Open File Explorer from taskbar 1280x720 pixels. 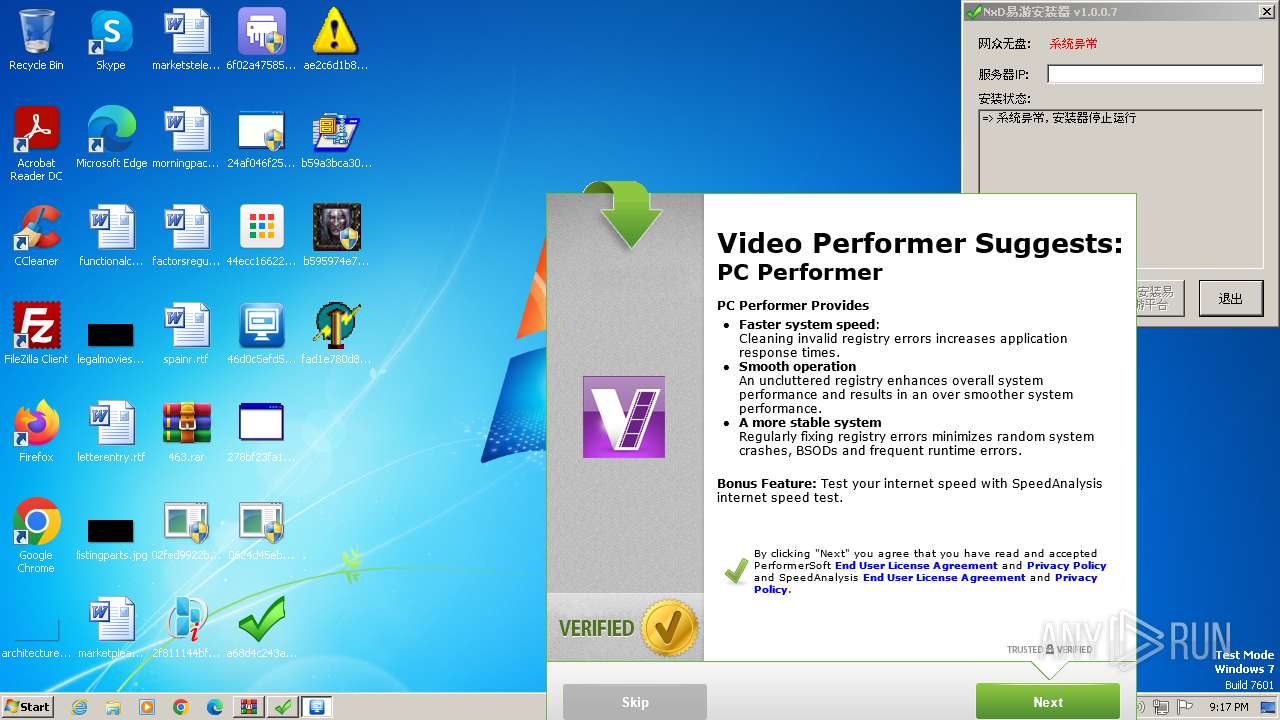(x=113, y=707)
